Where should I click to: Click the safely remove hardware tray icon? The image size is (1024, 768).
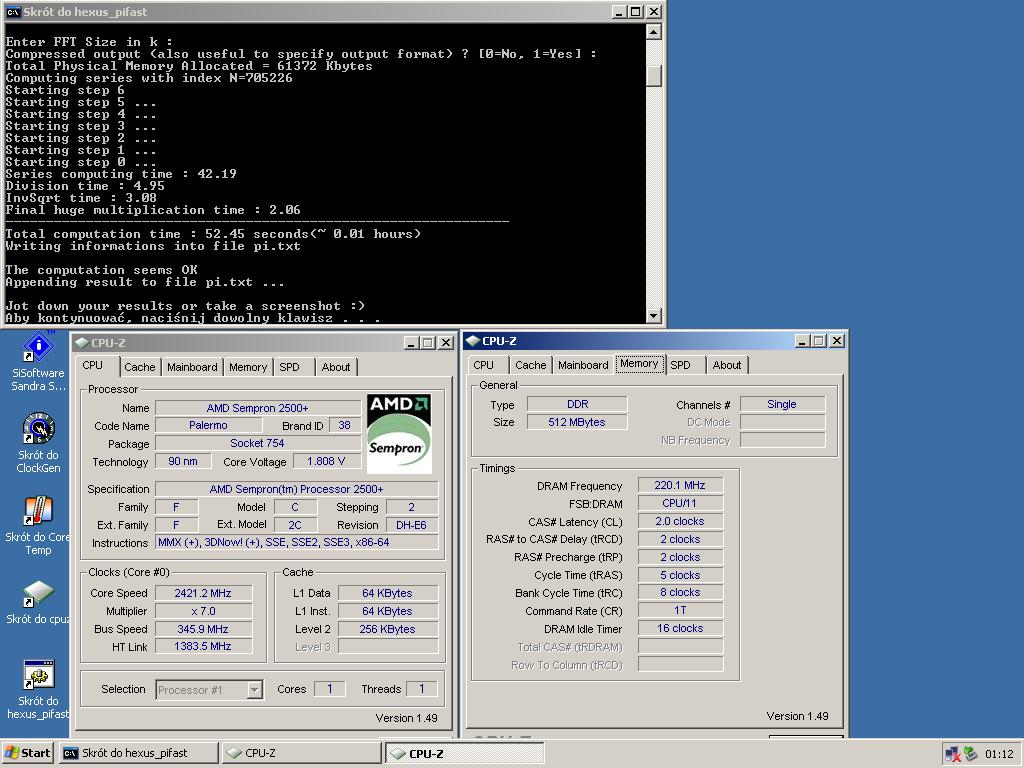pos(970,753)
